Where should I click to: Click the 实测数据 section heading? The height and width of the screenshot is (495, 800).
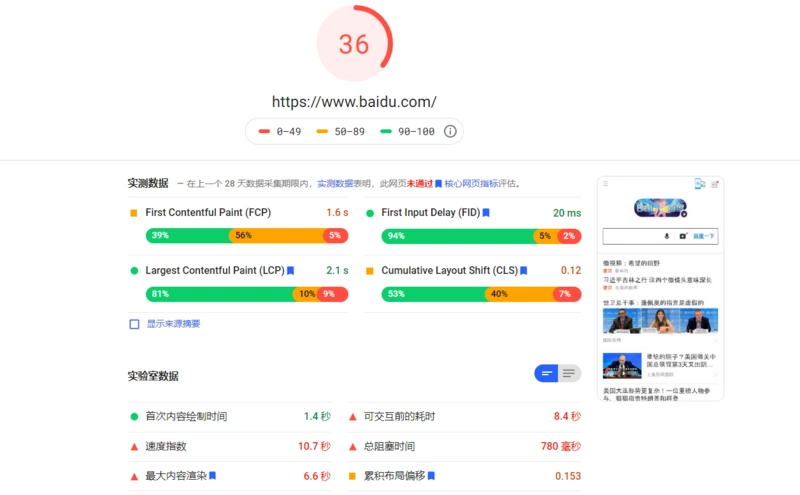(x=148, y=183)
